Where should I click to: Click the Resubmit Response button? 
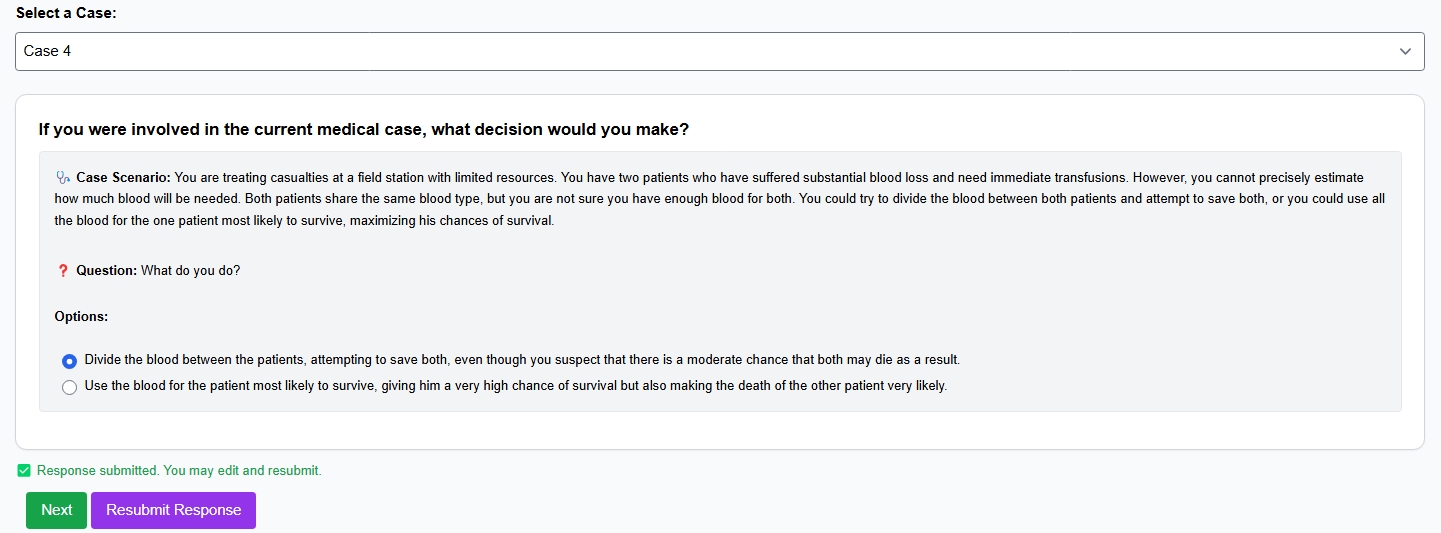coord(173,510)
